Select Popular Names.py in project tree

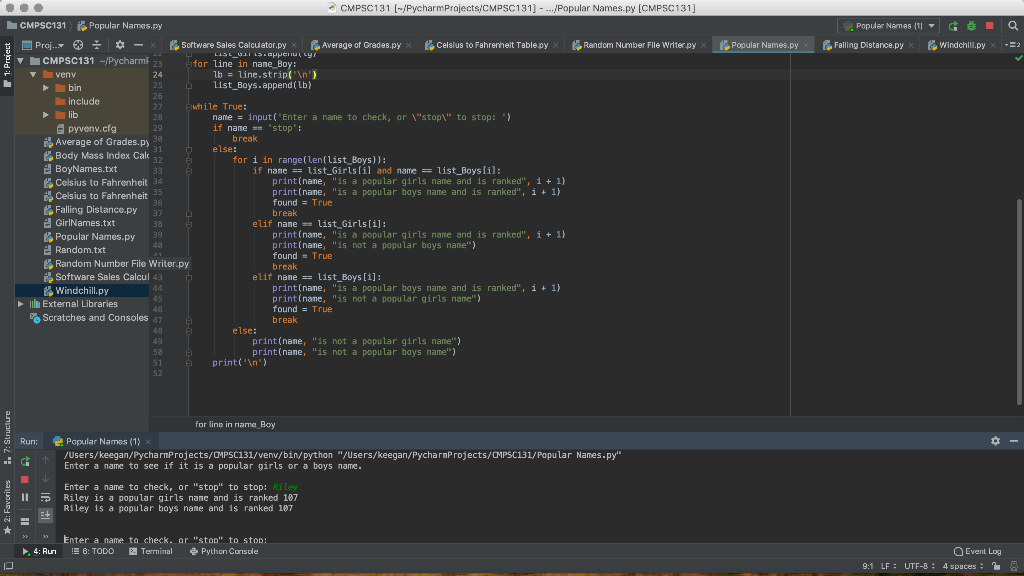pyautogui.click(x=94, y=237)
